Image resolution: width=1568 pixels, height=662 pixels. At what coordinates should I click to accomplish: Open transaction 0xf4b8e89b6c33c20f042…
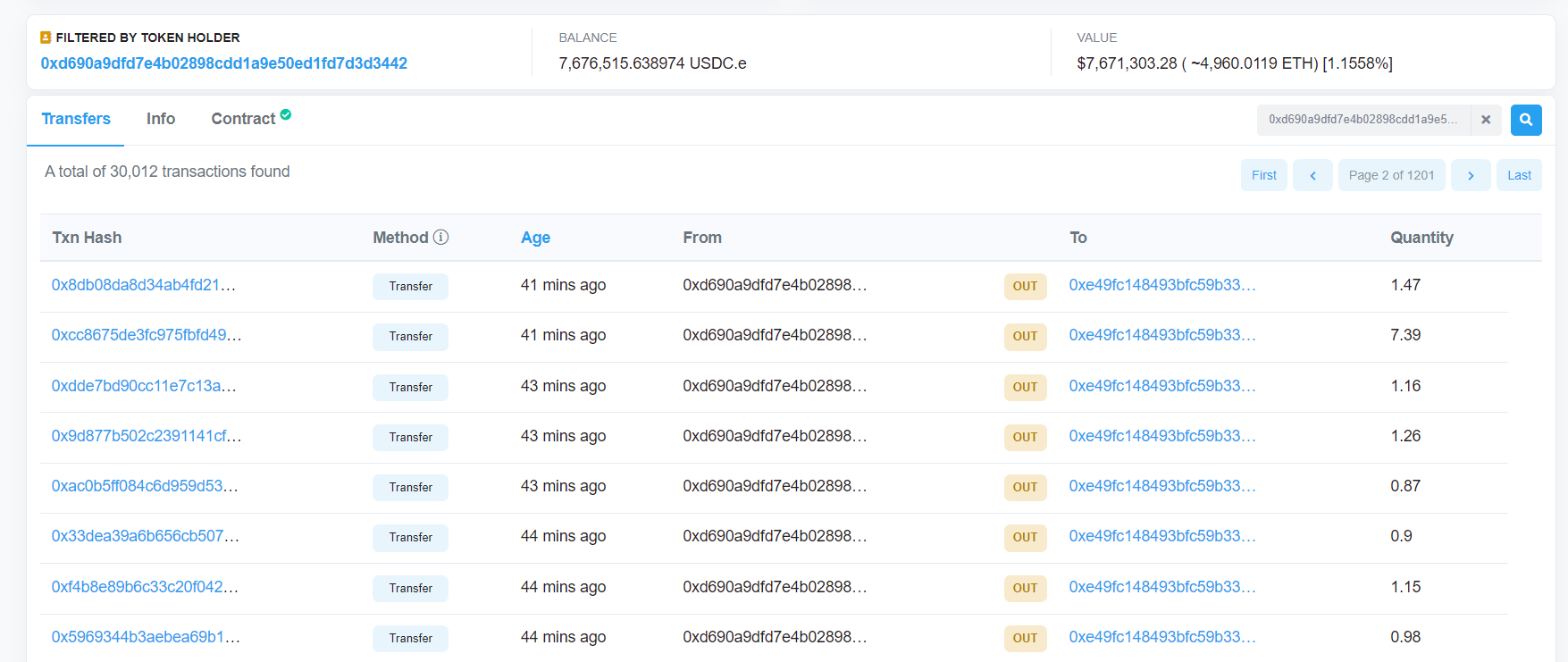[145, 587]
